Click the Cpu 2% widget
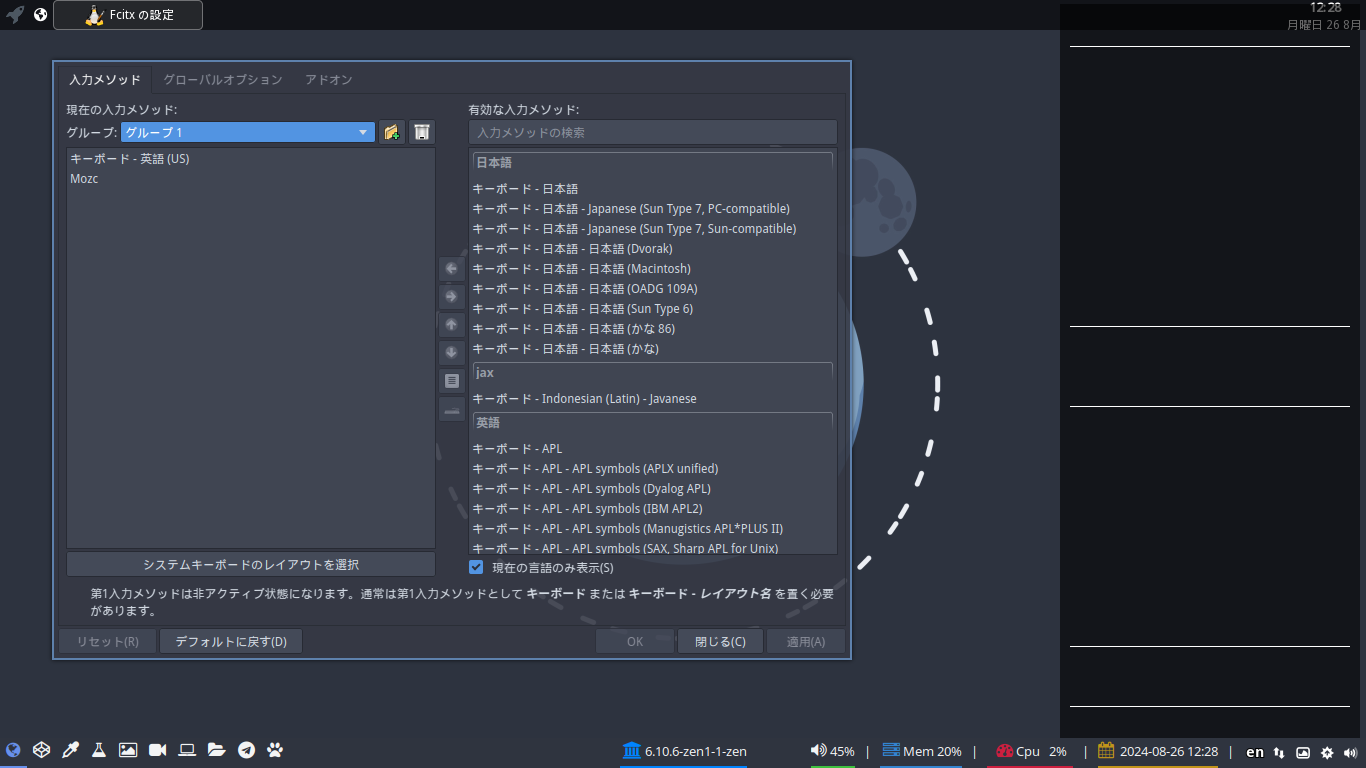This screenshot has width=1366, height=768. pyautogui.click(x=1032, y=751)
